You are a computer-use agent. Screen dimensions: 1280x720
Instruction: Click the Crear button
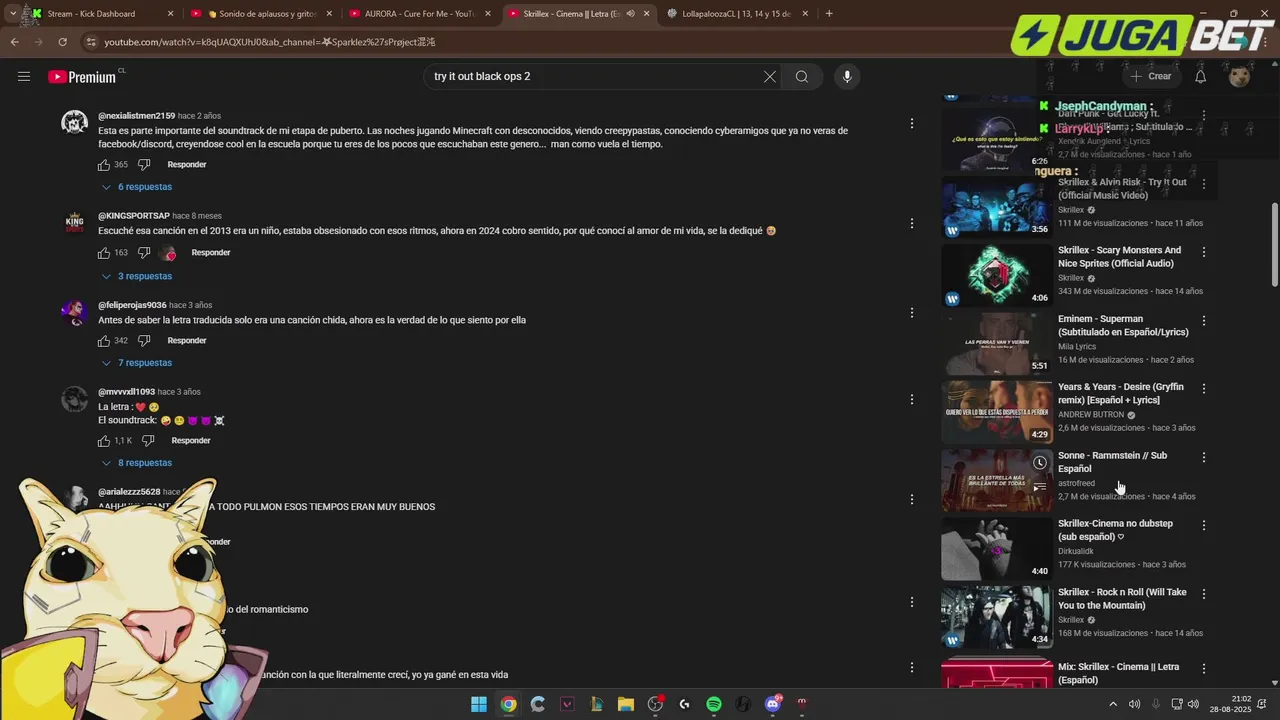pyautogui.click(x=1151, y=76)
